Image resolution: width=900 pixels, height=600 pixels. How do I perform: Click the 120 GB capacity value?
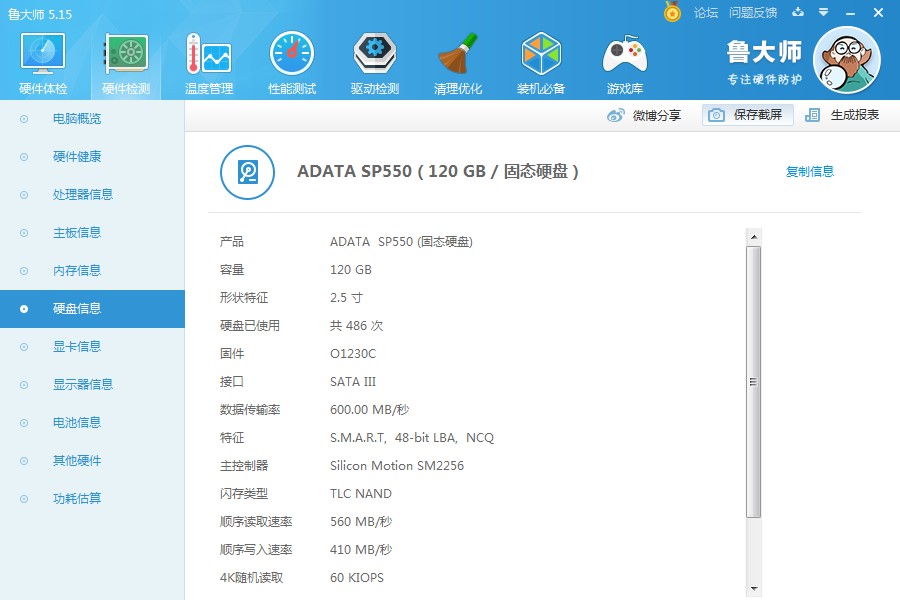point(351,270)
